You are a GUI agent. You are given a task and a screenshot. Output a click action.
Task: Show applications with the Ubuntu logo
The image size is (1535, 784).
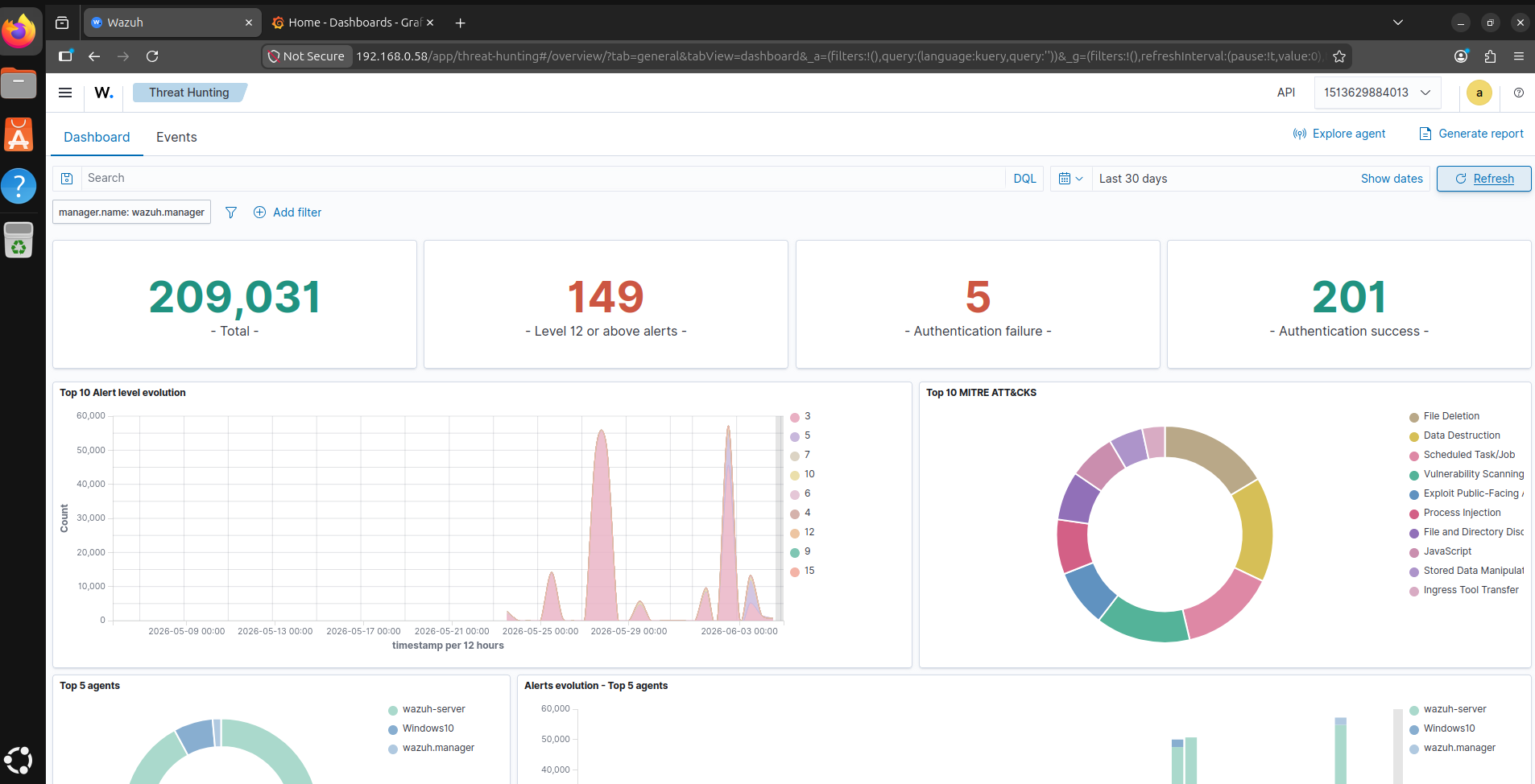tap(19, 760)
